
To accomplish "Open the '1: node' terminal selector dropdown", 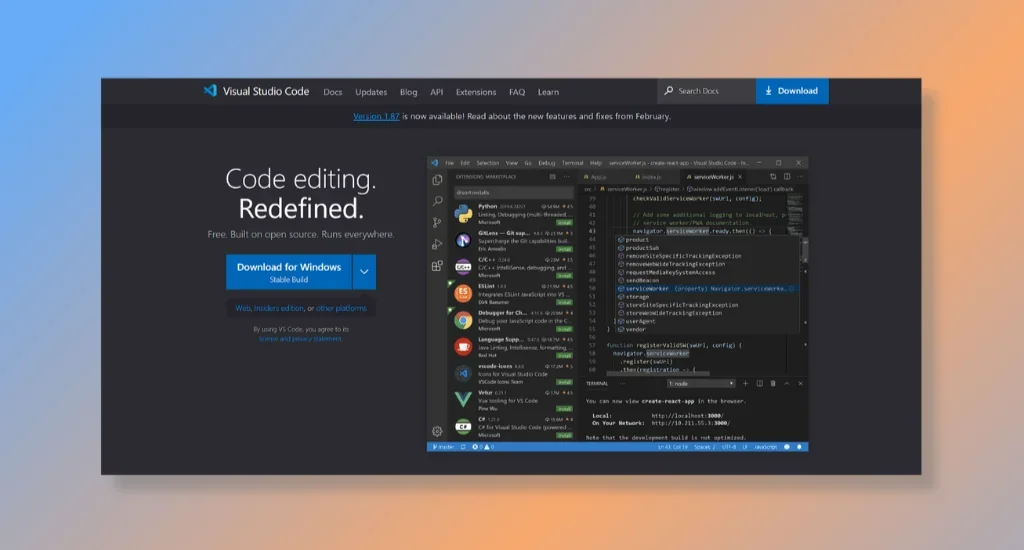I will click(x=701, y=383).
